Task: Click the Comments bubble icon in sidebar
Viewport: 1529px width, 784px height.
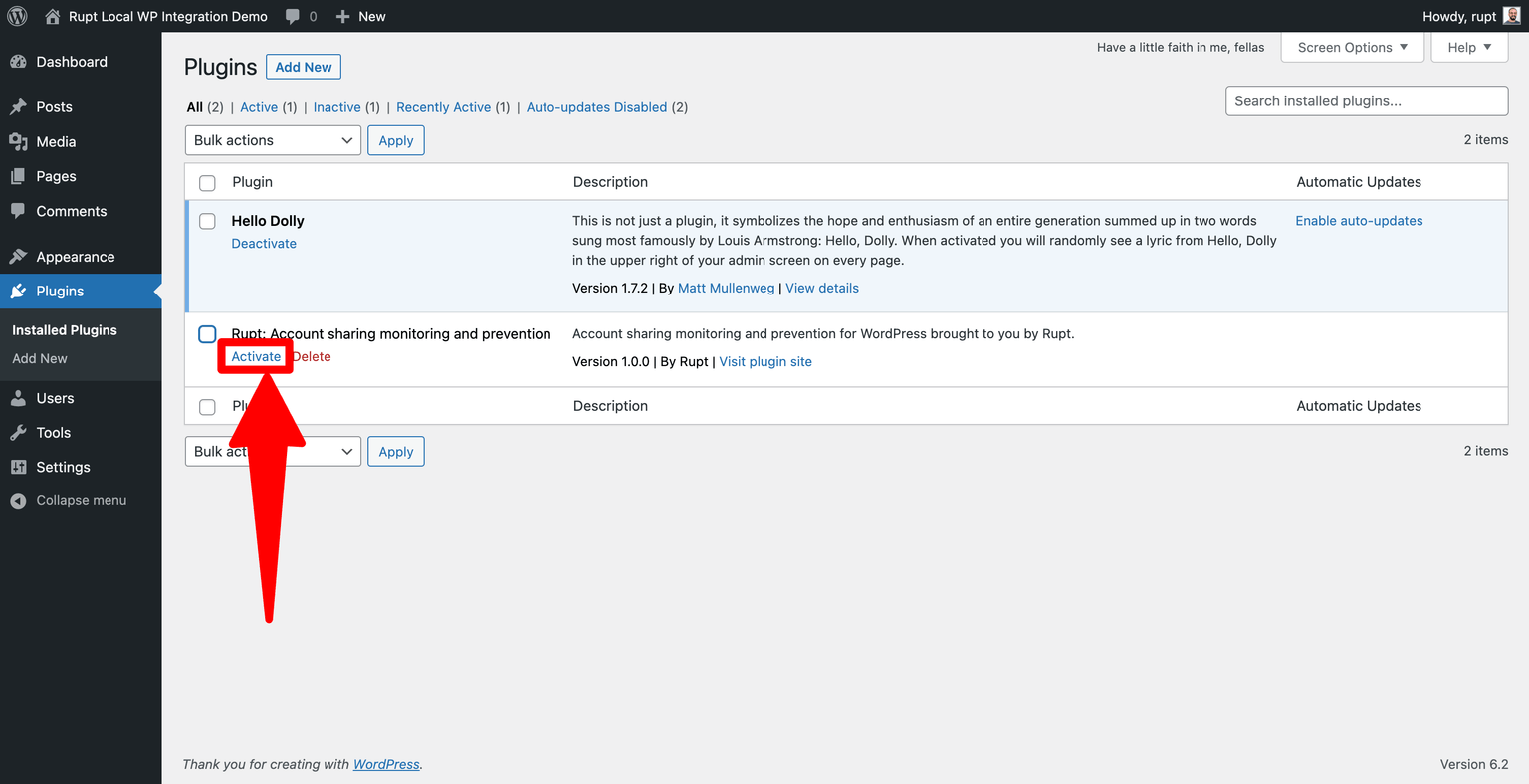Action: coord(18,211)
